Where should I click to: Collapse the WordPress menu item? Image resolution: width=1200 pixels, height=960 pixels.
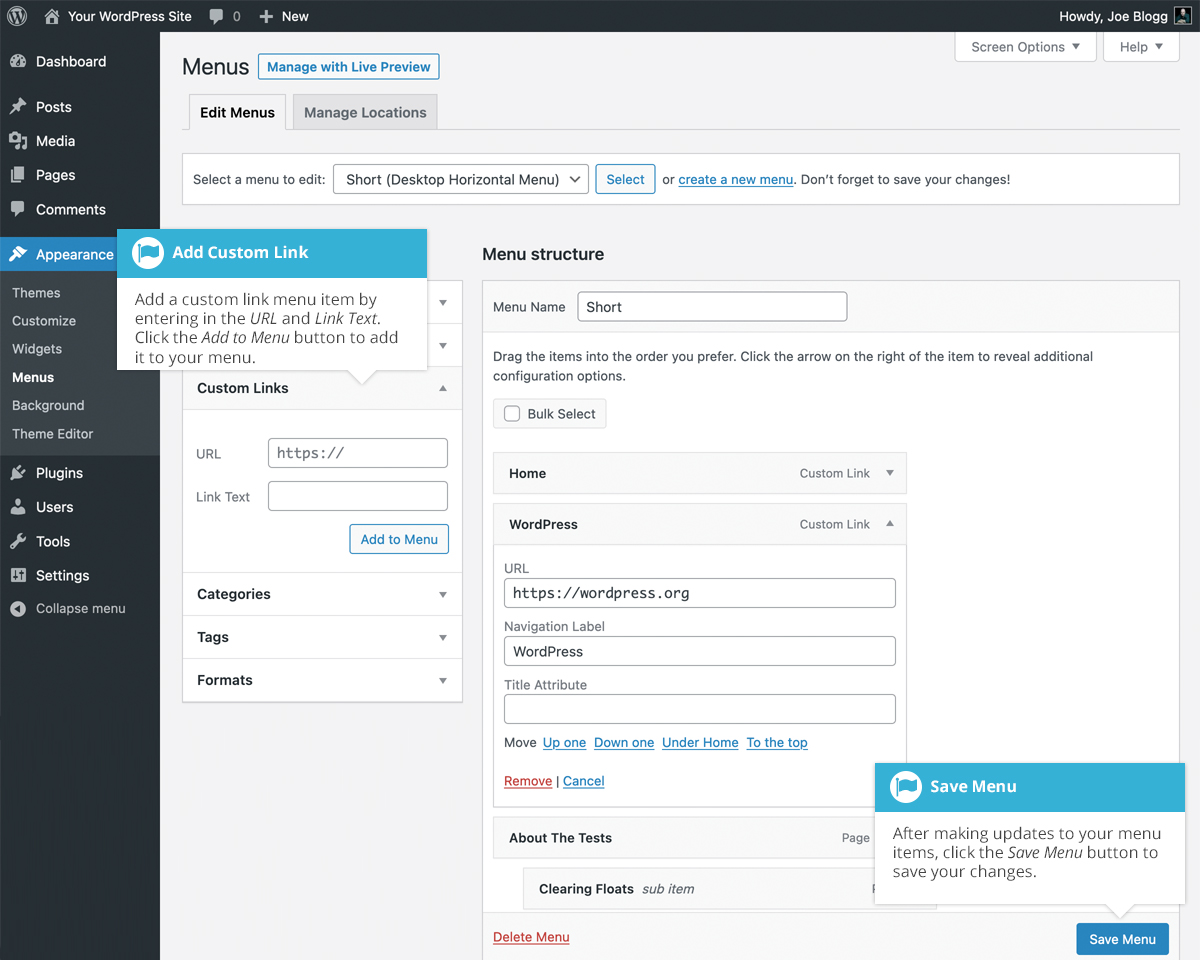(x=890, y=524)
